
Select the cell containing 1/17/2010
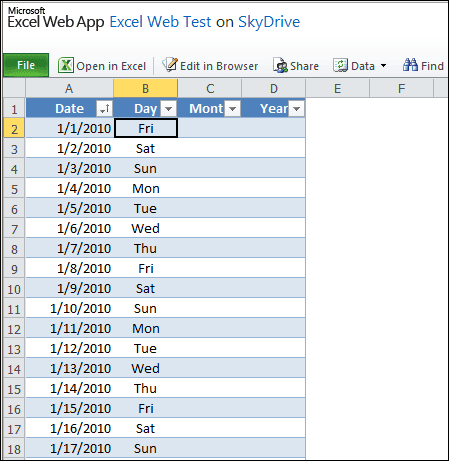click(x=69, y=448)
